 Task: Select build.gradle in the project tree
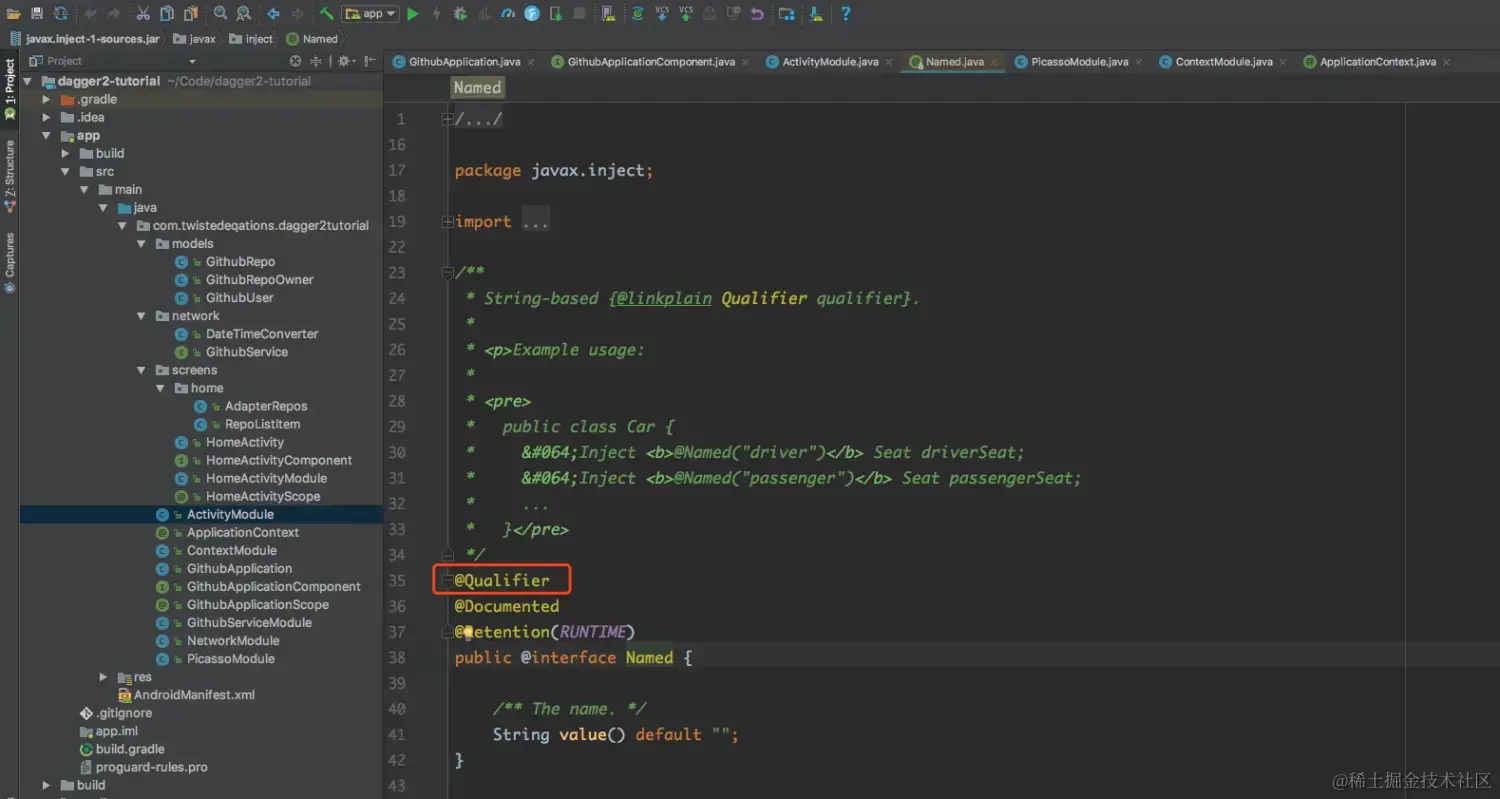(130, 749)
